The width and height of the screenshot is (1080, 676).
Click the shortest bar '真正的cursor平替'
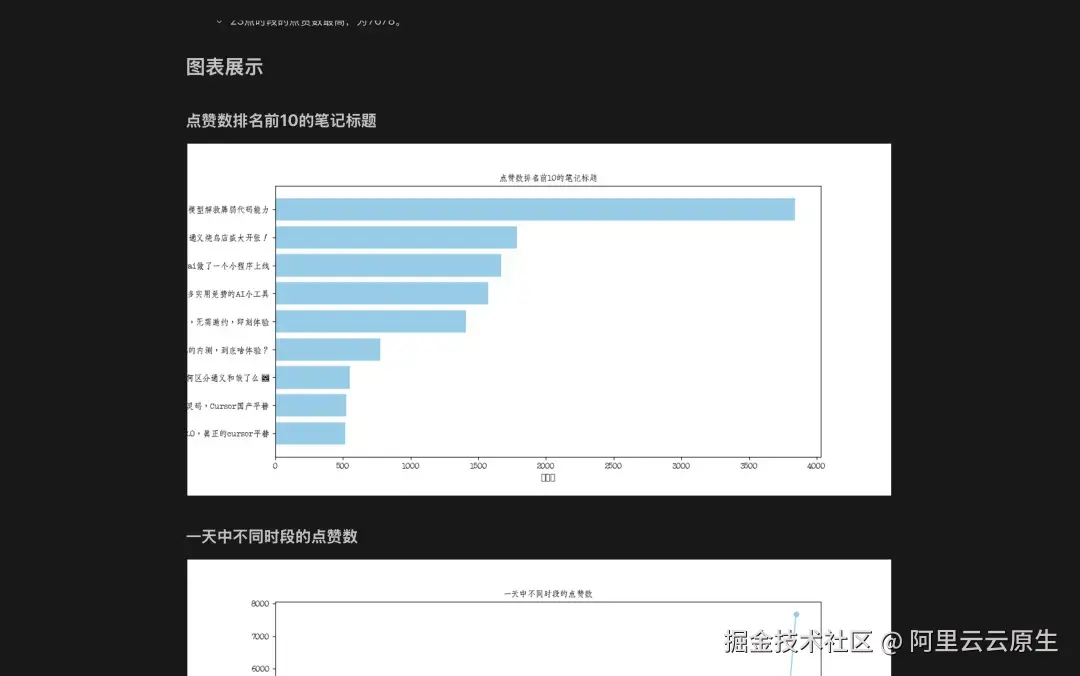[x=308, y=433]
